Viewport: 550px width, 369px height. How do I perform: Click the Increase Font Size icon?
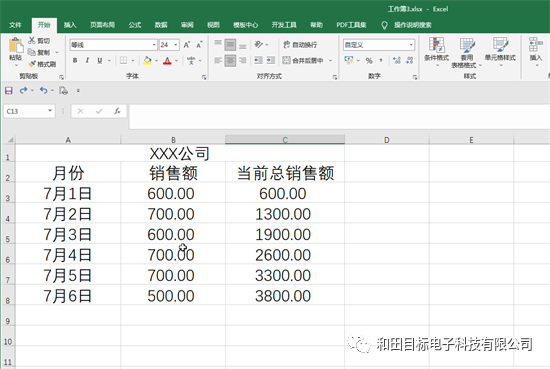[187, 45]
